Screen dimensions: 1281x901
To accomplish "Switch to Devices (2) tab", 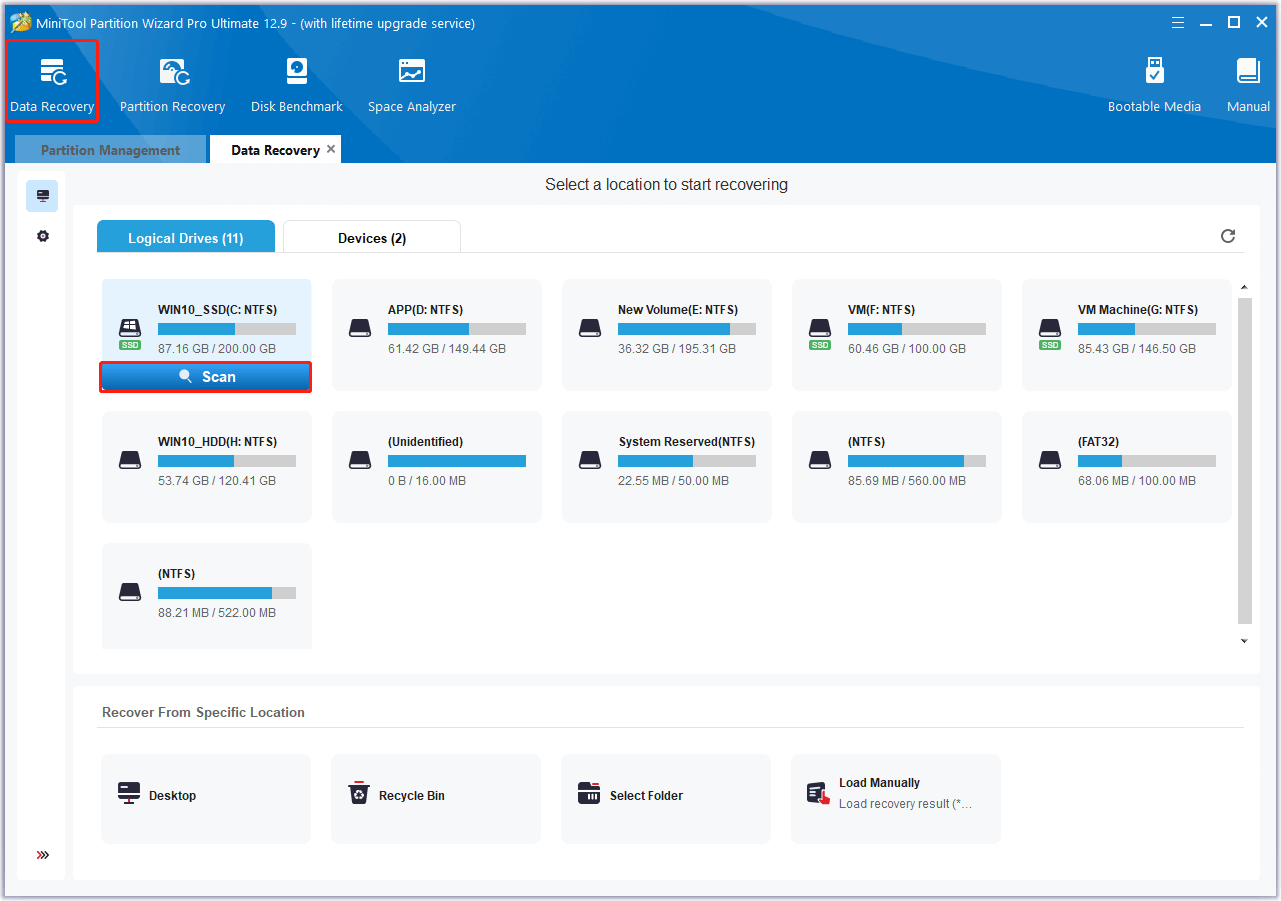I will click(x=372, y=237).
